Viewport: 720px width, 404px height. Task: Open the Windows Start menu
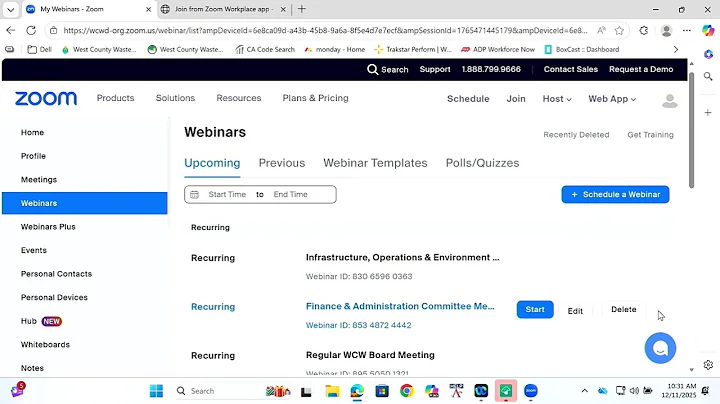(156, 391)
